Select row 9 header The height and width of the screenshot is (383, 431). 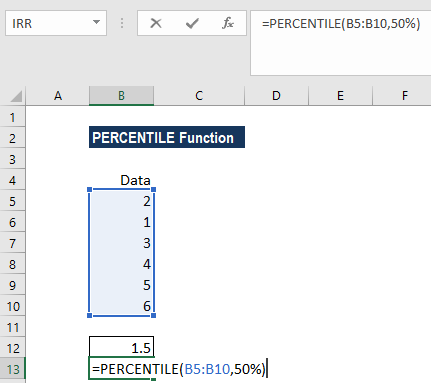[12, 285]
